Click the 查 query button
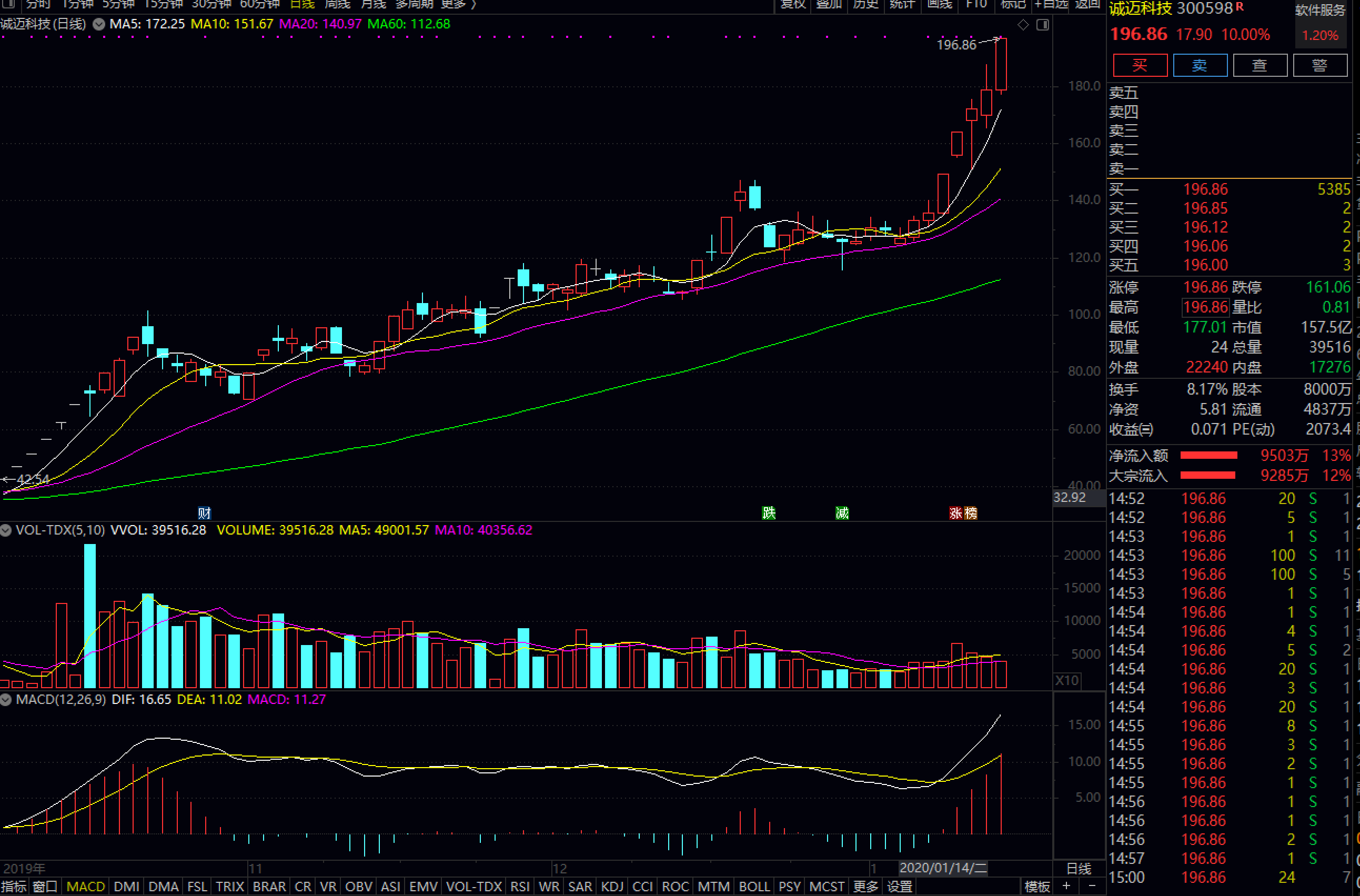1360x896 pixels. tap(1260, 65)
